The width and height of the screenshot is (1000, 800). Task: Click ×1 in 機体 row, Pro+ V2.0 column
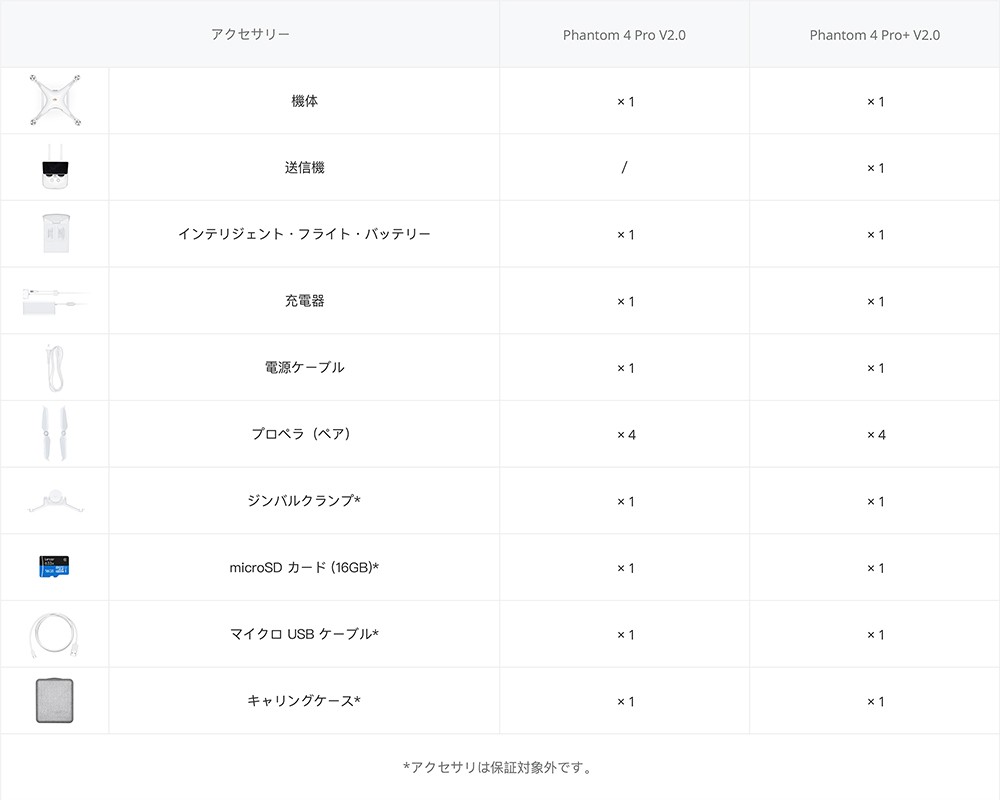[x=875, y=101]
